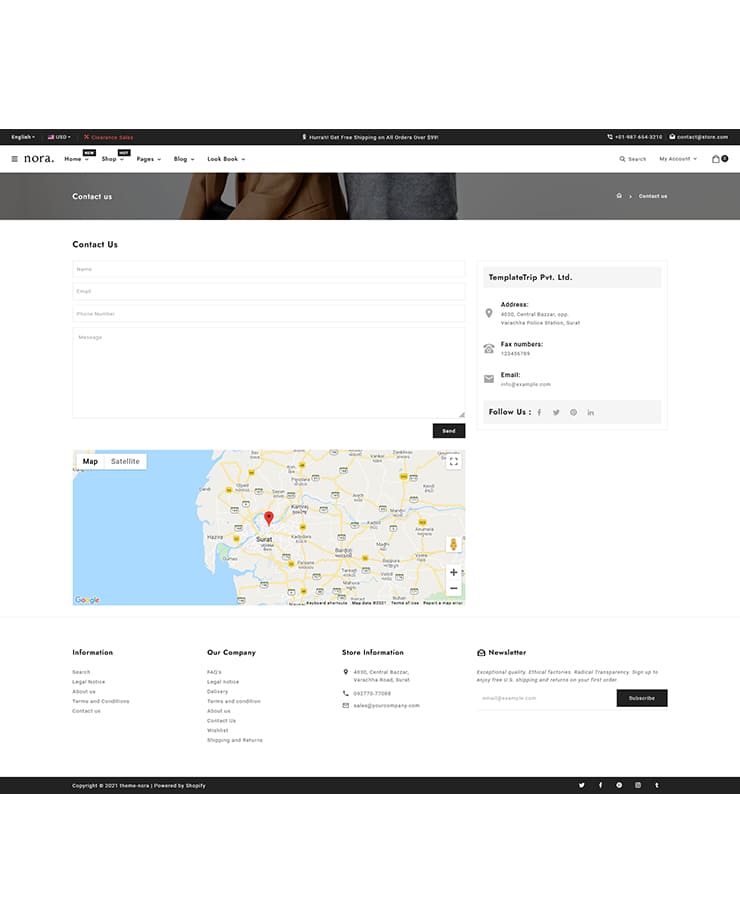This screenshot has width=740, height=923.
Task: Zoom in on the map
Action: pyautogui.click(x=453, y=573)
